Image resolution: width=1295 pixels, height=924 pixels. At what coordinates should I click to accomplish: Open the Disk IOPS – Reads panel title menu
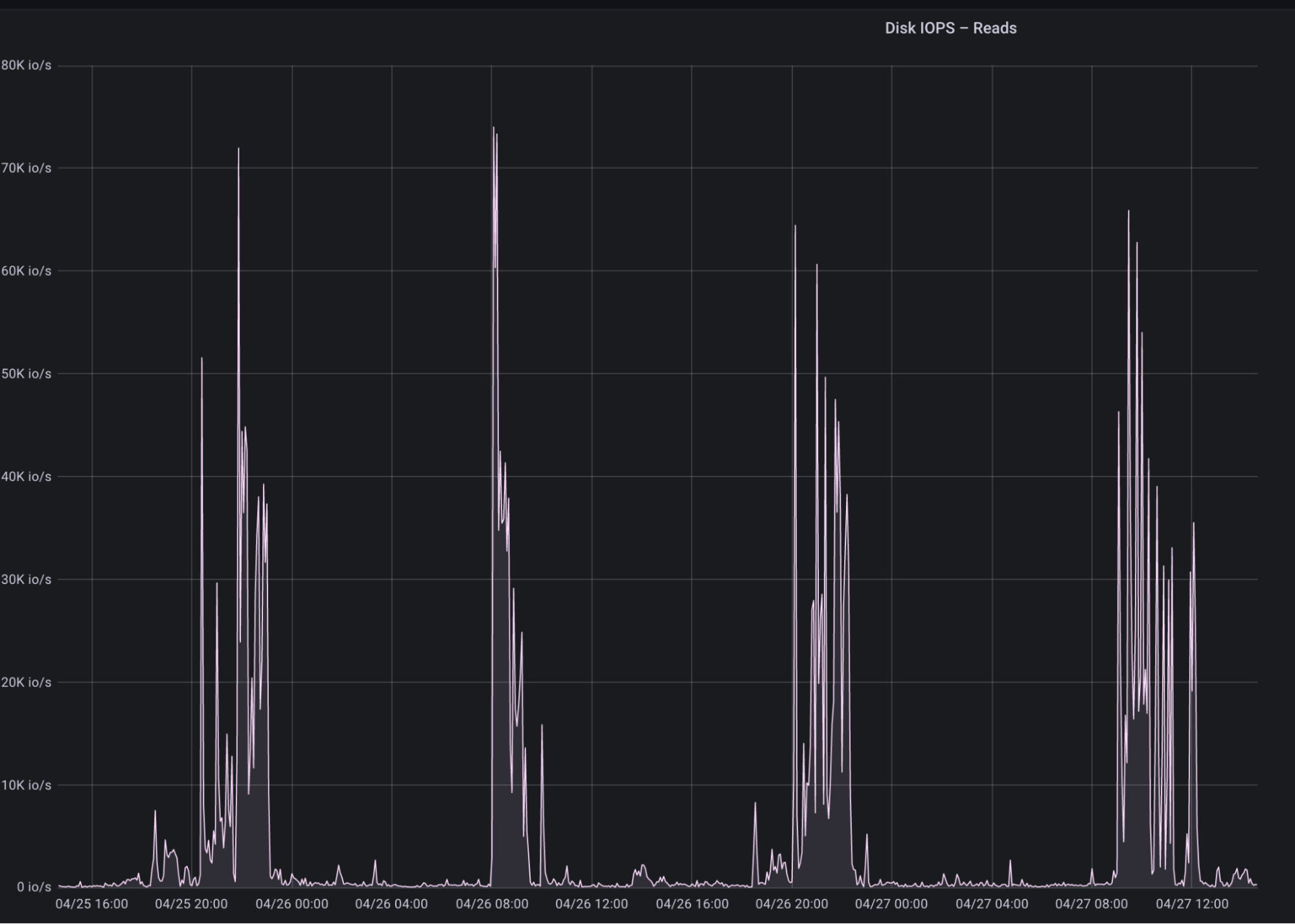click(x=950, y=28)
